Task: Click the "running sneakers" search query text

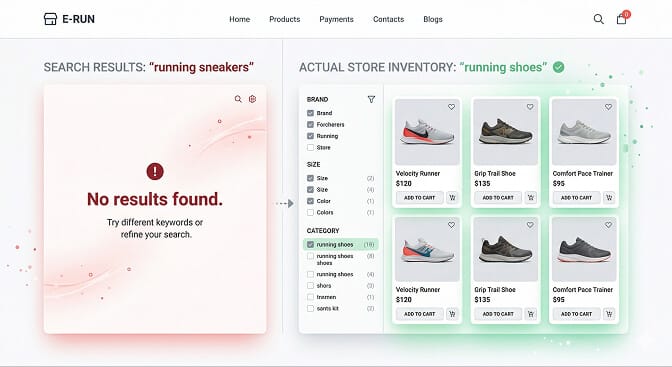Action: click(201, 67)
